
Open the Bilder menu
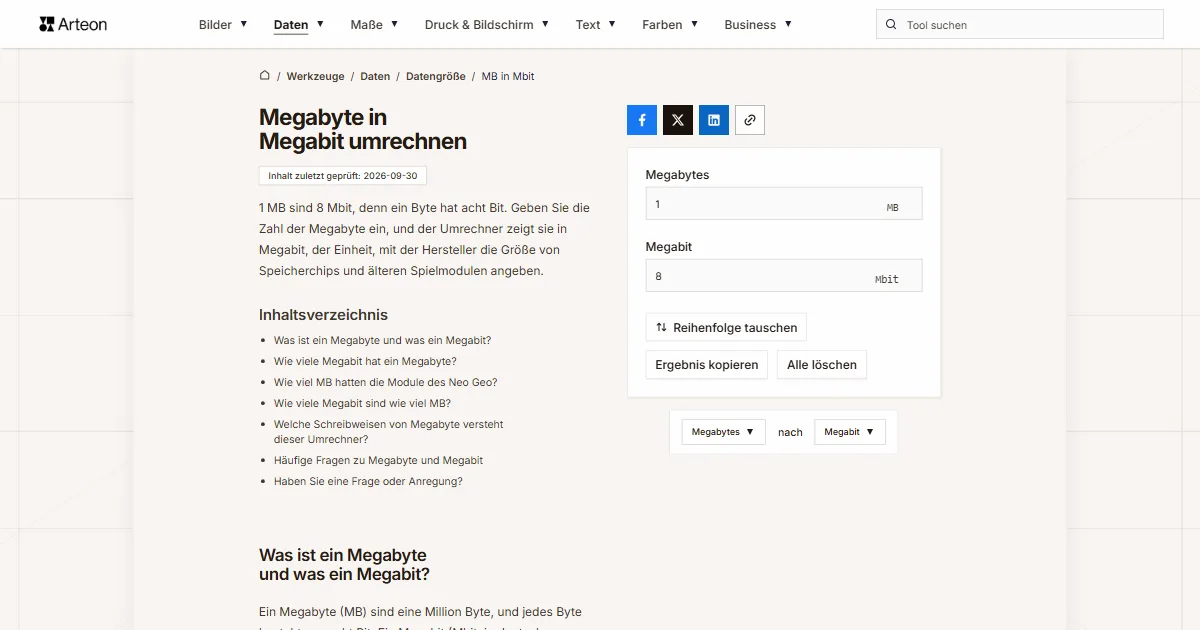tap(223, 25)
